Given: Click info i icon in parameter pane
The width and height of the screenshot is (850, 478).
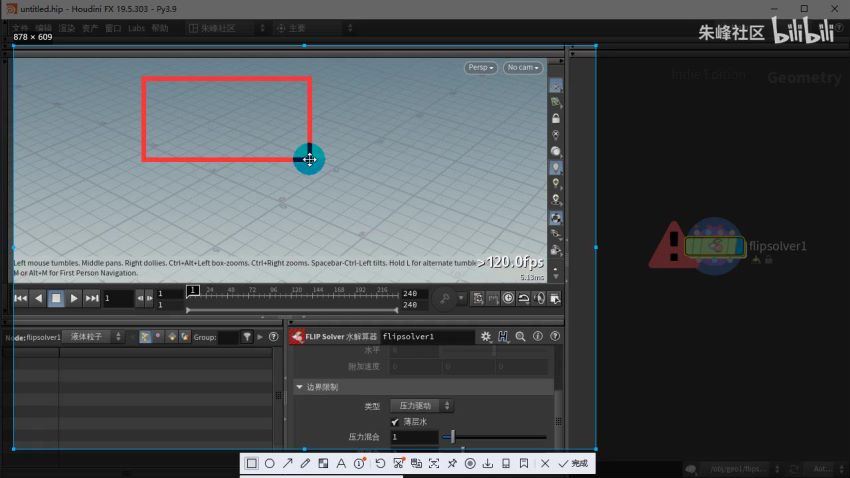Looking at the screenshot, I should pos(538,337).
